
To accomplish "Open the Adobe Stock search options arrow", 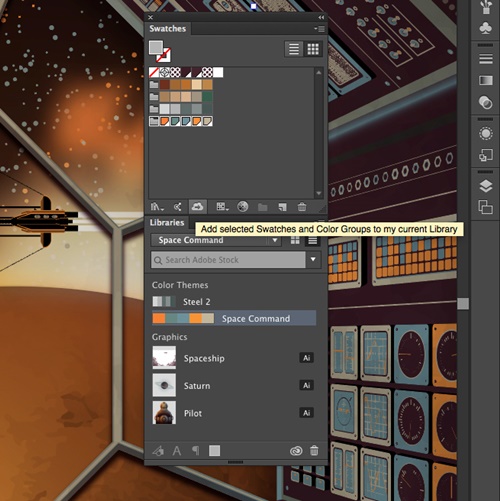I will coord(313,259).
